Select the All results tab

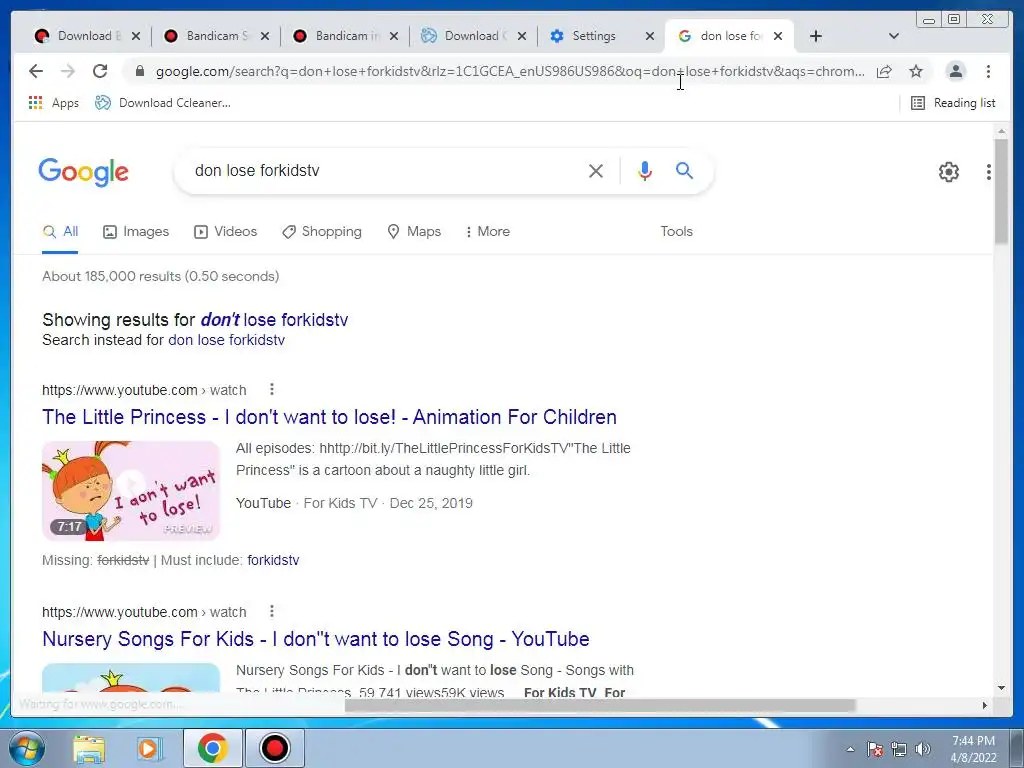click(60, 232)
